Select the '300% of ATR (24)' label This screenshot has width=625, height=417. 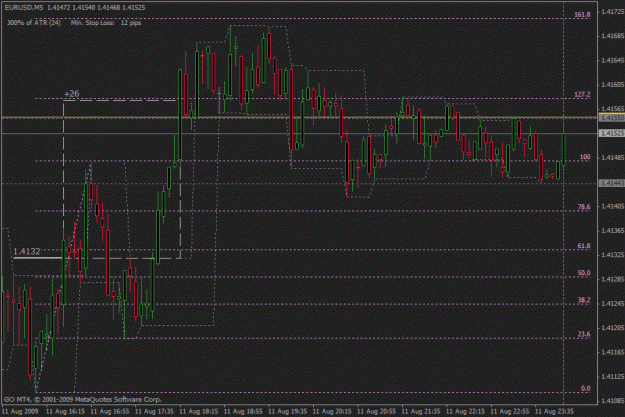click(34, 23)
